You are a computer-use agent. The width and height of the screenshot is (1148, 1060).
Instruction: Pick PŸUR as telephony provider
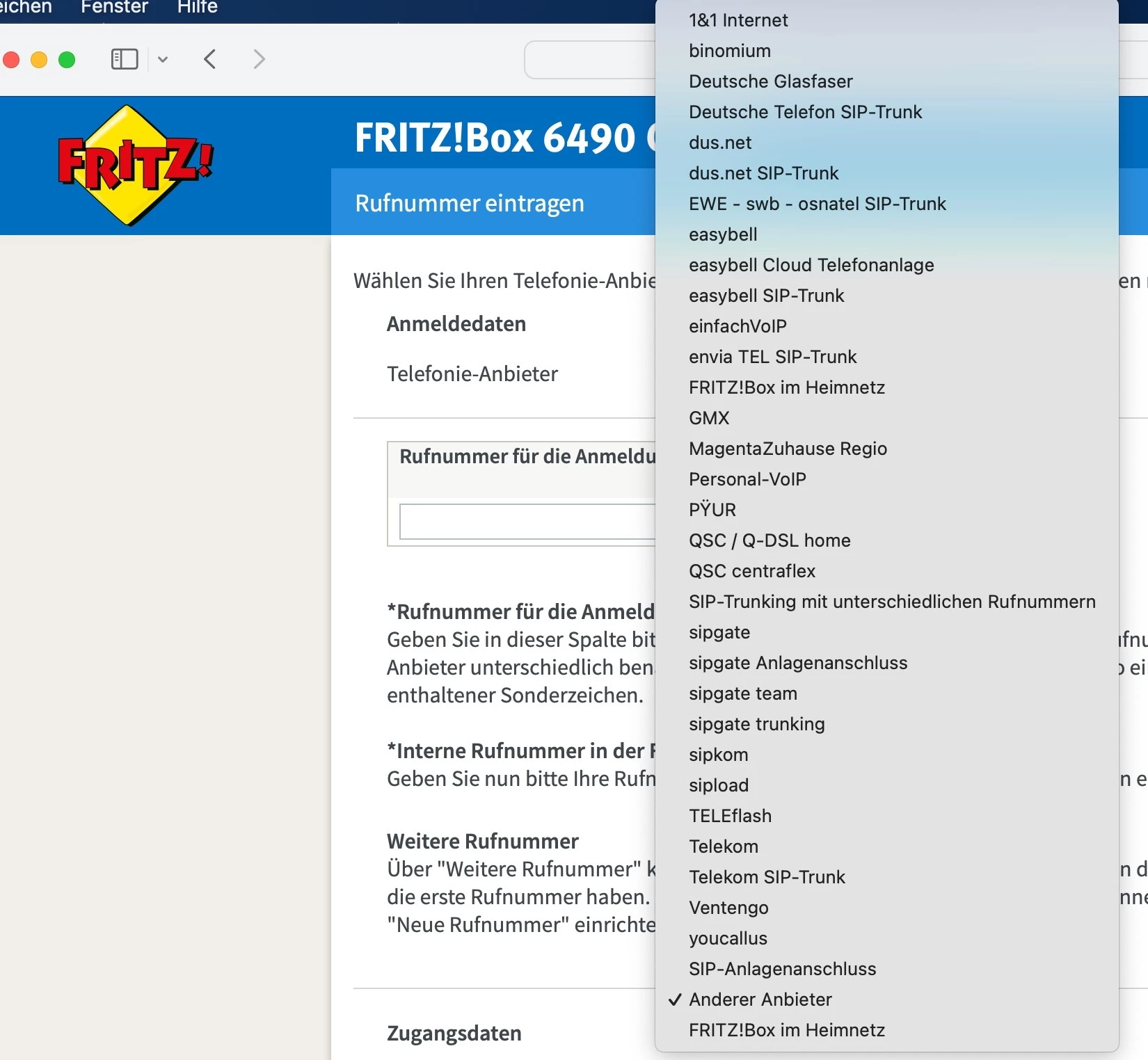(x=887, y=510)
